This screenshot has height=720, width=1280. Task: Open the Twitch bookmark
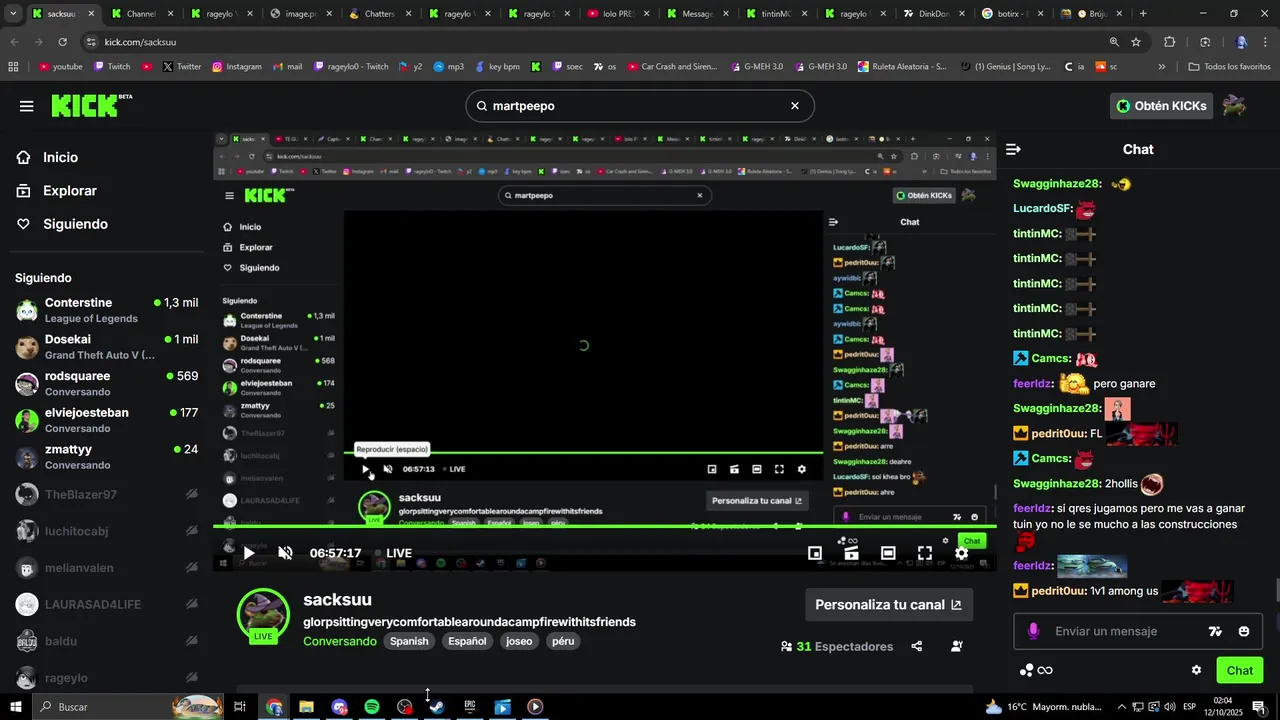point(112,67)
